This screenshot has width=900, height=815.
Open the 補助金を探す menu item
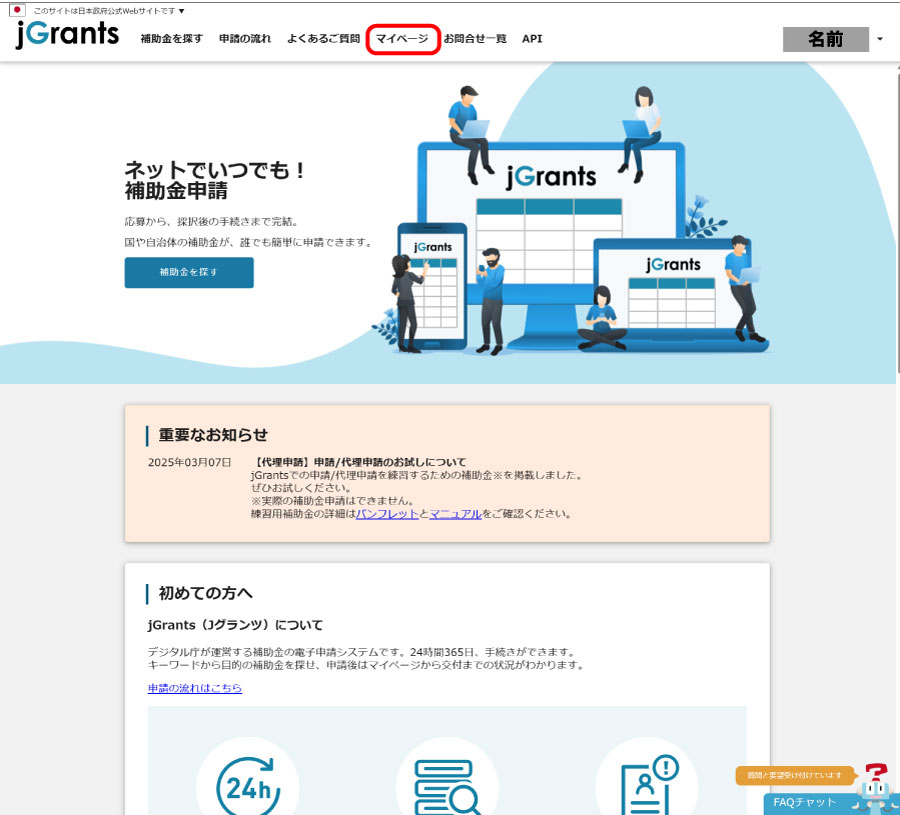[172, 38]
